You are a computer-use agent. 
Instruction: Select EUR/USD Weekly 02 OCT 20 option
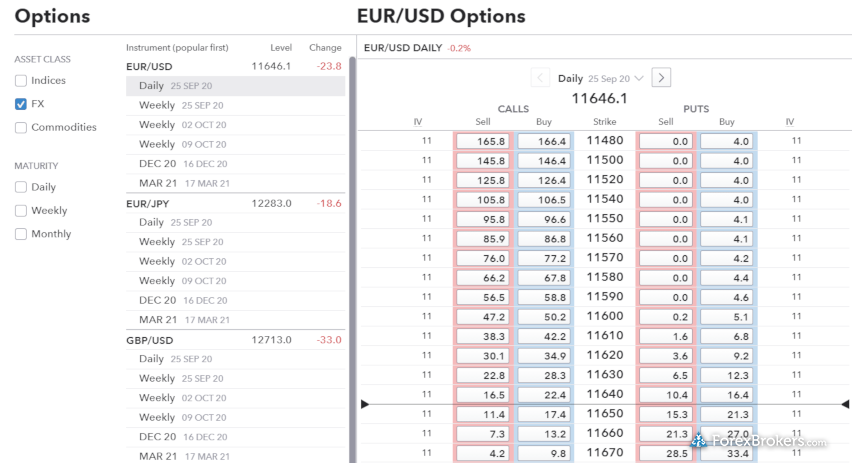pos(235,125)
